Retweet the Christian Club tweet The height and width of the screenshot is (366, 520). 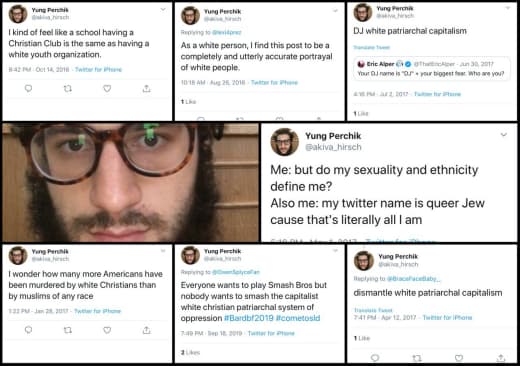click(x=68, y=89)
